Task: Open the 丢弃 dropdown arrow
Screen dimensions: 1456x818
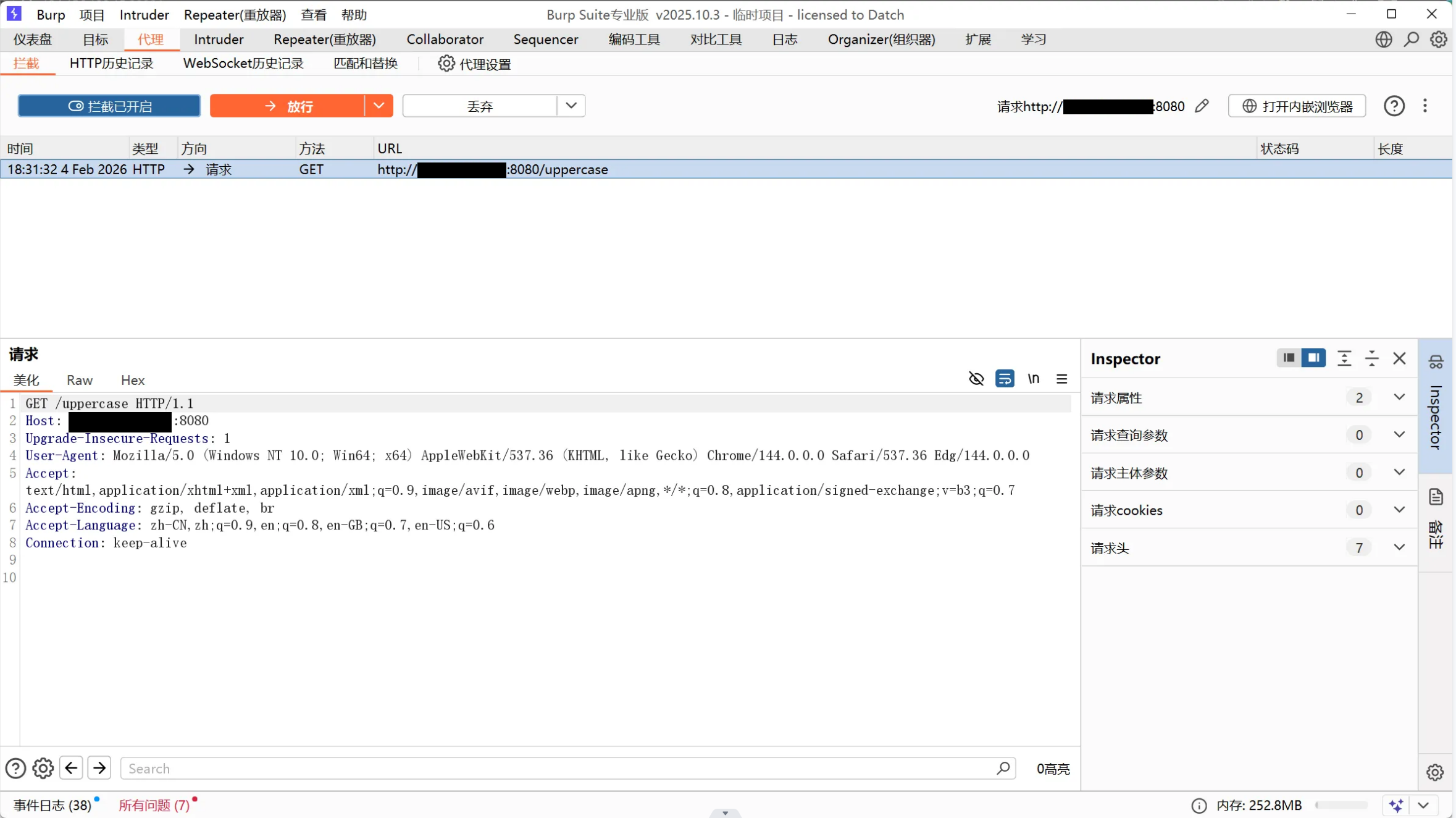Action: [x=571, y=106]
